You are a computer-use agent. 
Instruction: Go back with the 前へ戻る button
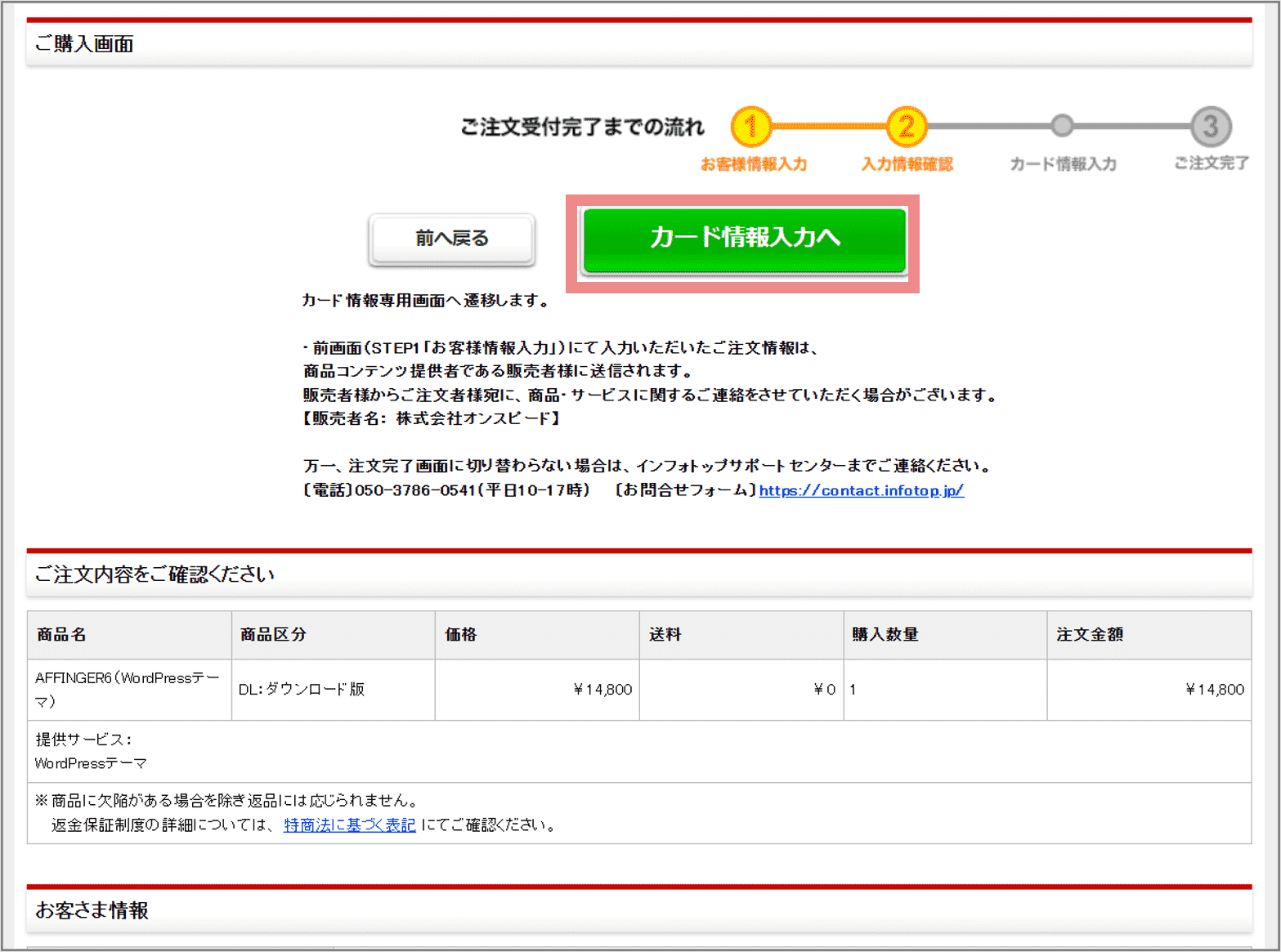tap(451, 239)
